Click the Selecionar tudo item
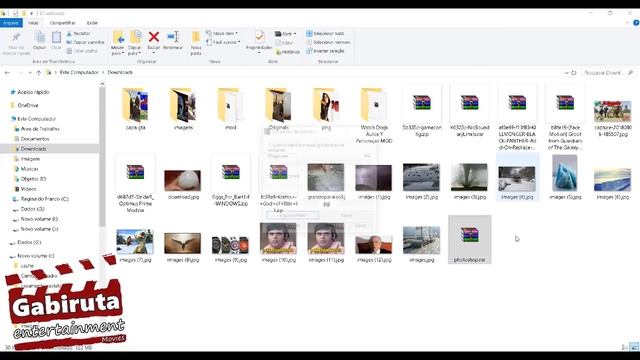Viewport: 640px width, 360px height. 325,33
